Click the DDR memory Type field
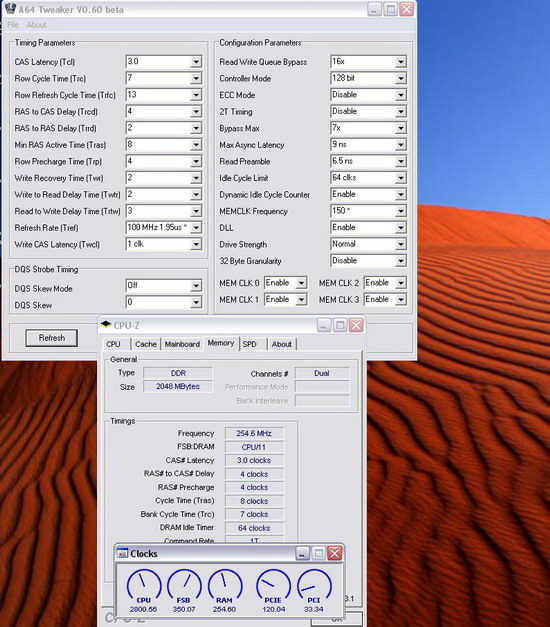 [x=178, y=373]
